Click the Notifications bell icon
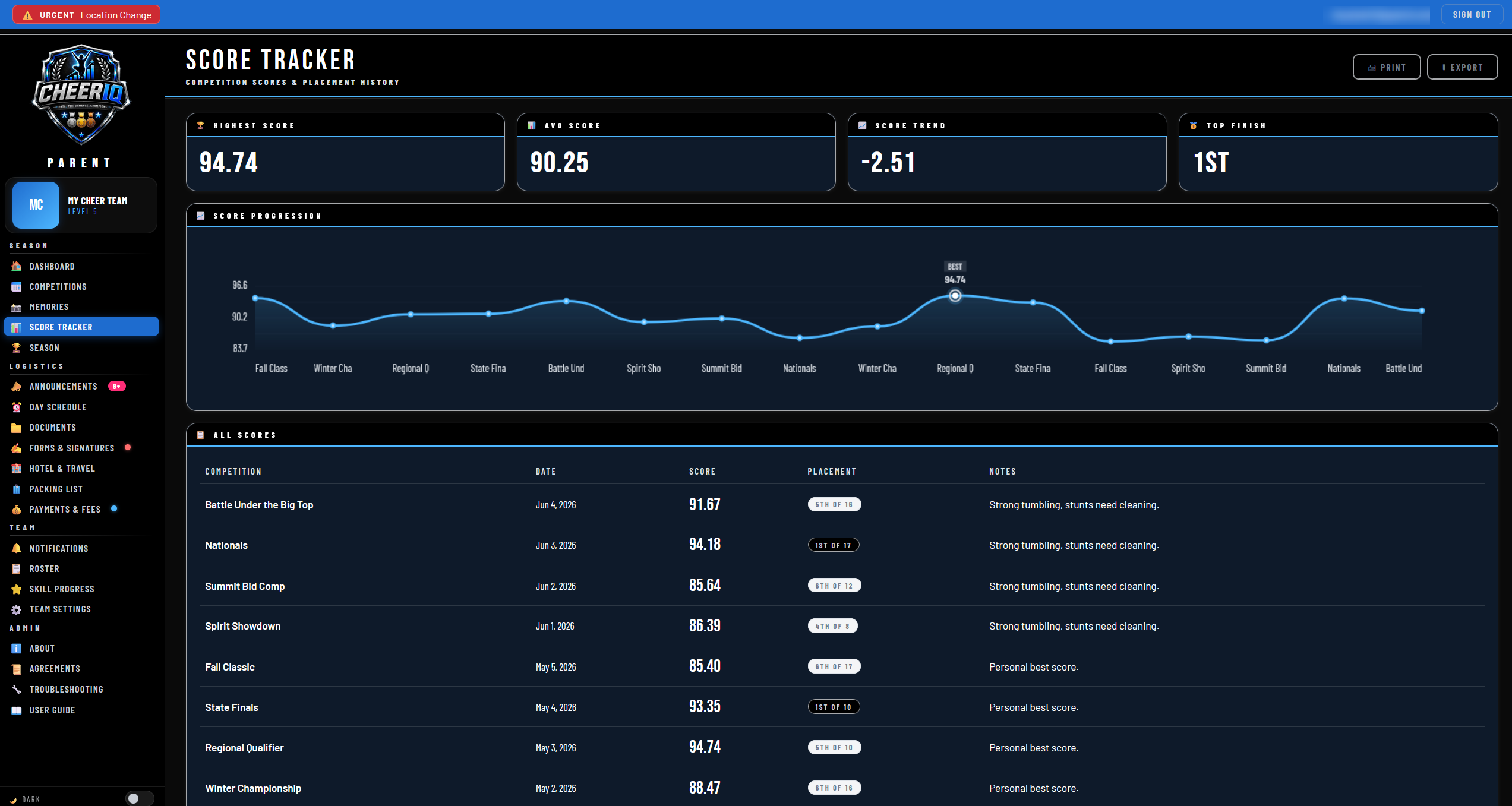The image size is (1512, 806). coord(17,549)
